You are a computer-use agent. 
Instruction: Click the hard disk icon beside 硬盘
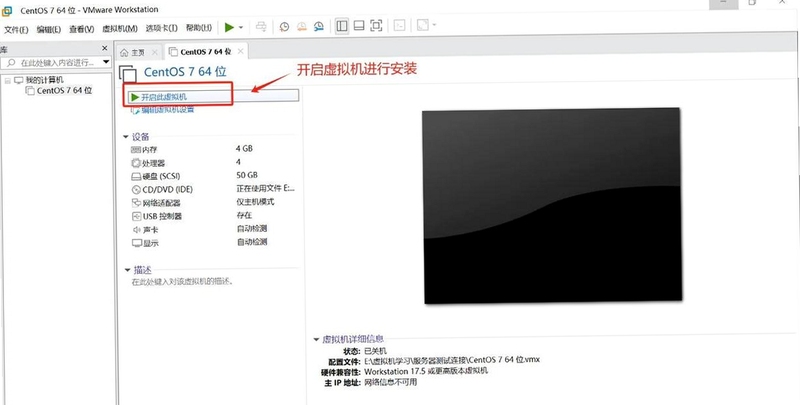[x=136, y=176]
